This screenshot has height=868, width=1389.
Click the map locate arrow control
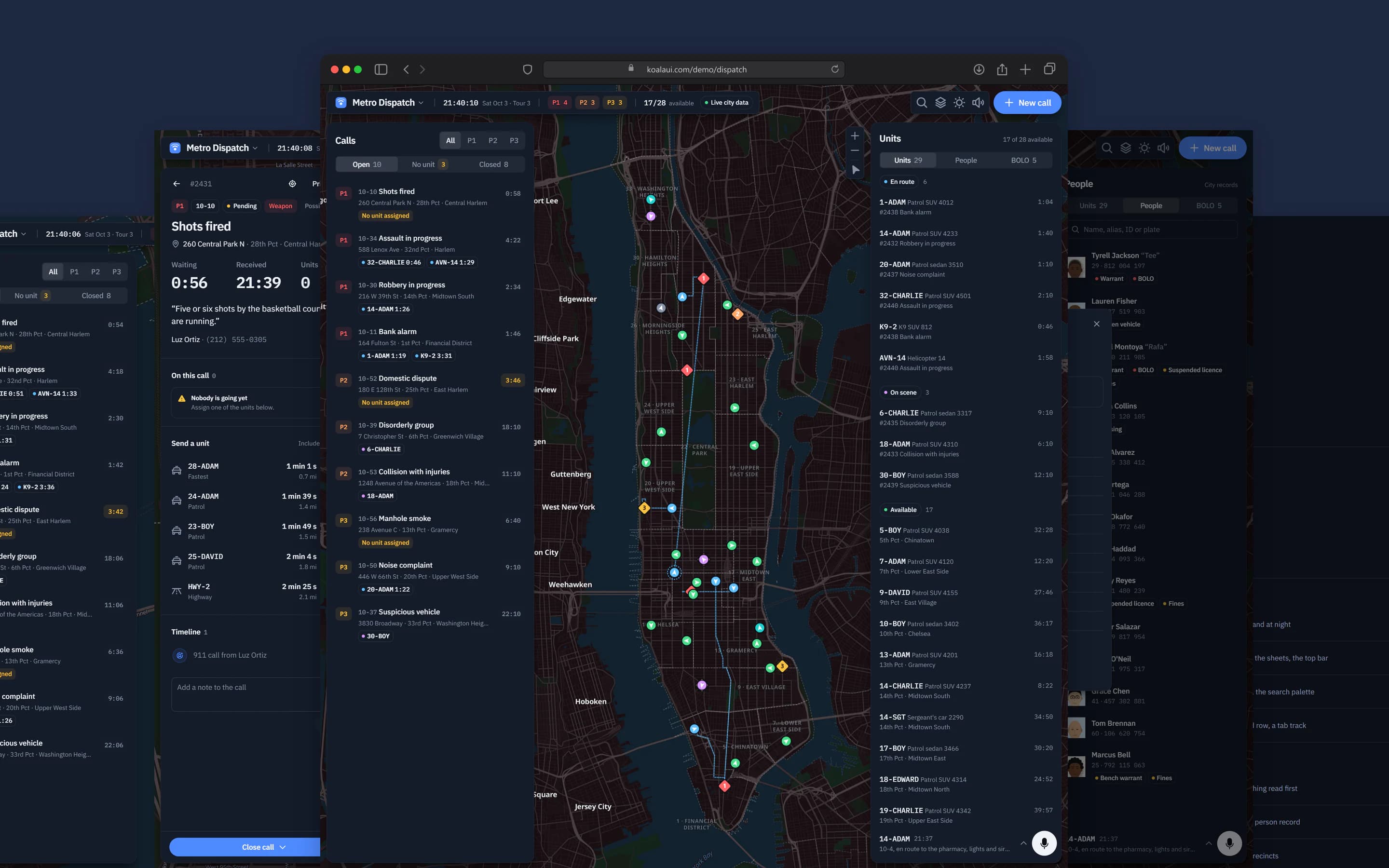[x=855, y=170]
